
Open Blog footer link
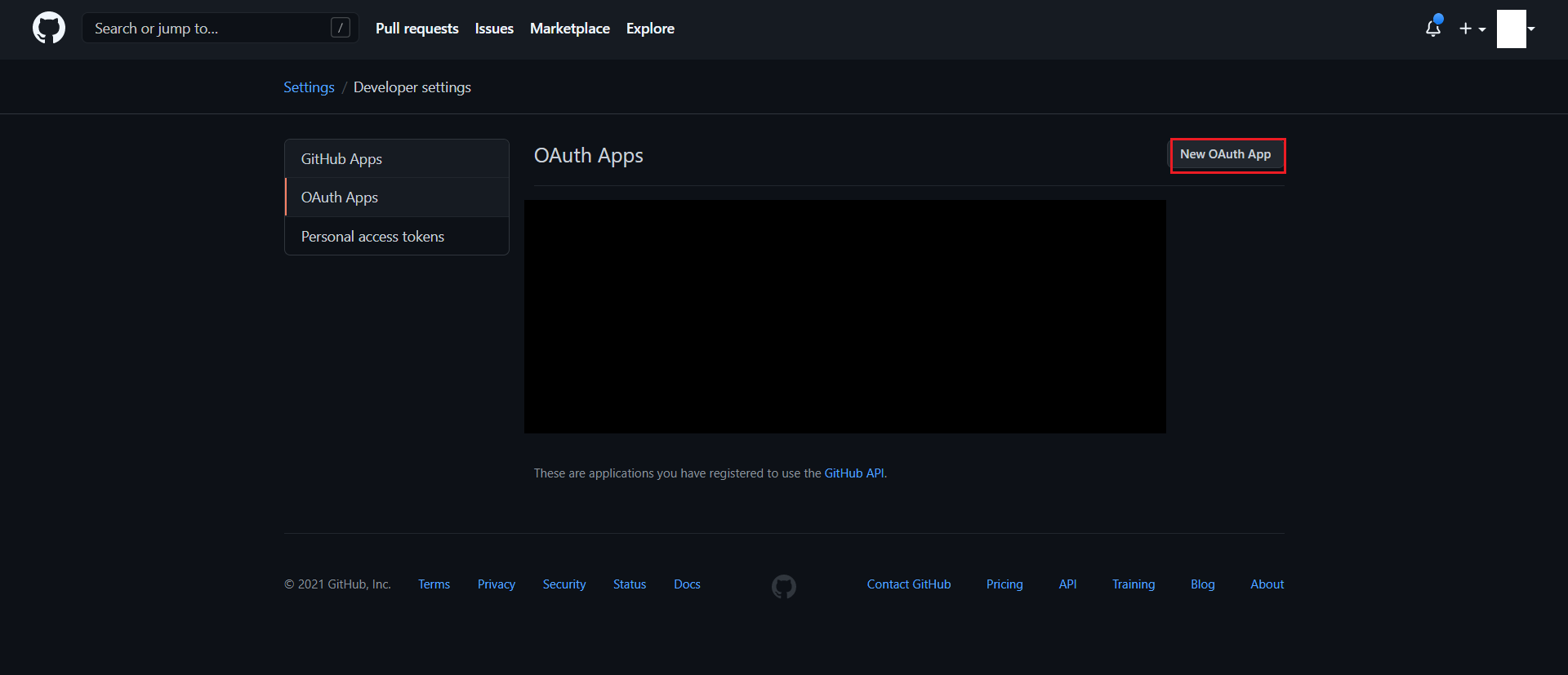pyautogui.click(x=1203, y=584)
